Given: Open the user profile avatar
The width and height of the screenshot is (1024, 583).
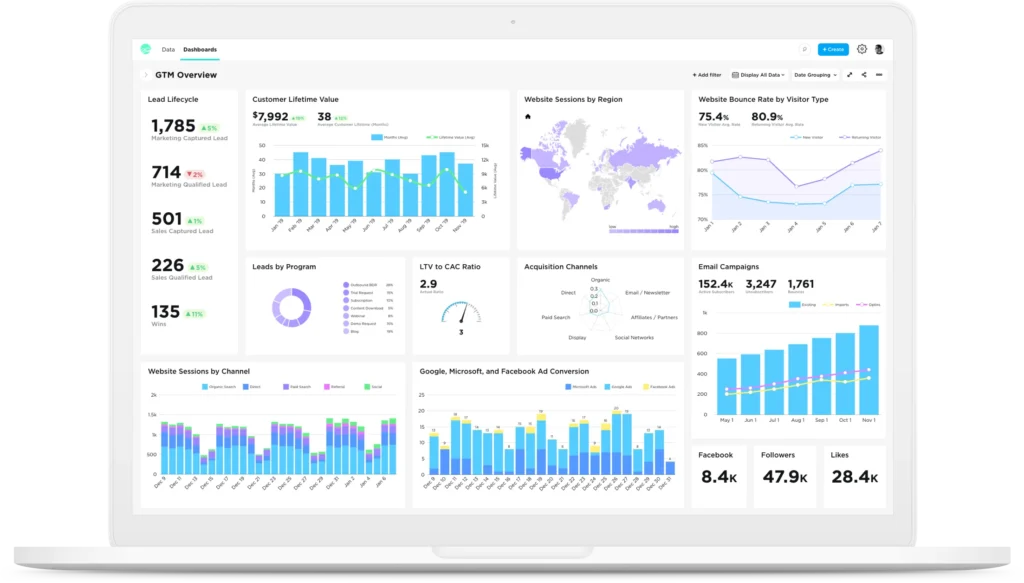Looking at the screenshot, I should click(879, 50).
